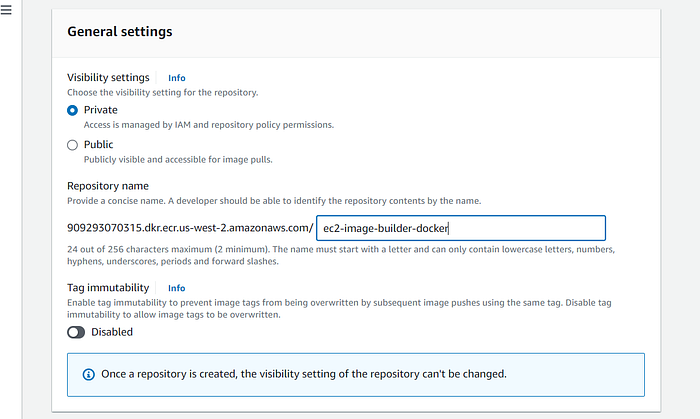Click the "Visibility settings" section label
Viewport: 700px width, 419px height.
(x=108, y=78)
